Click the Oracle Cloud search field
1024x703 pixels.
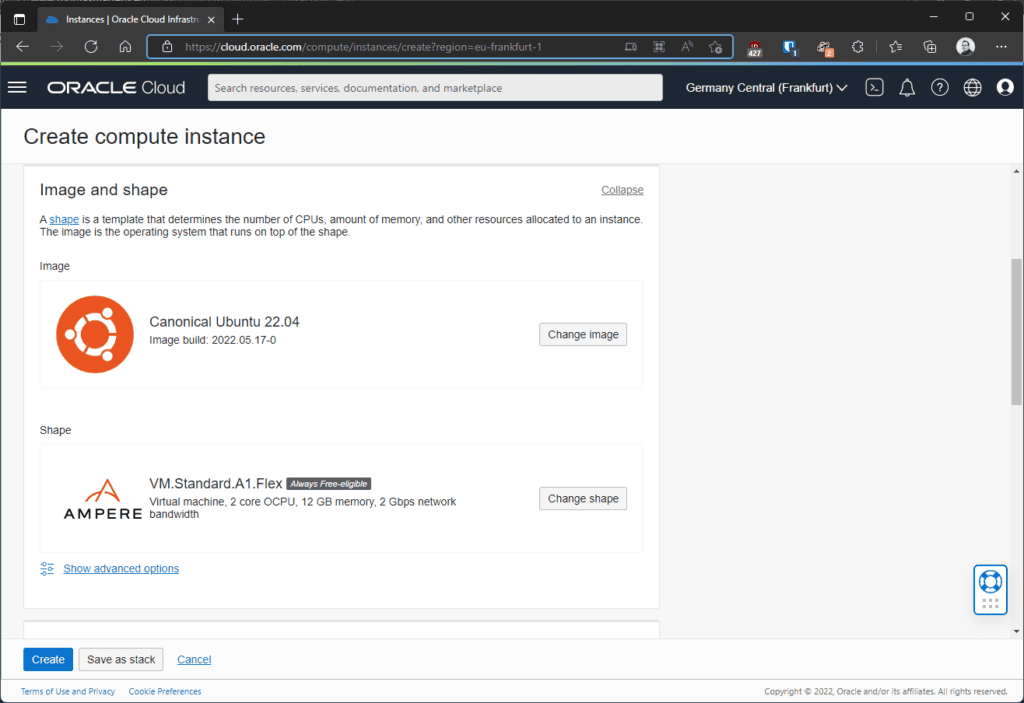click(435, 88)
